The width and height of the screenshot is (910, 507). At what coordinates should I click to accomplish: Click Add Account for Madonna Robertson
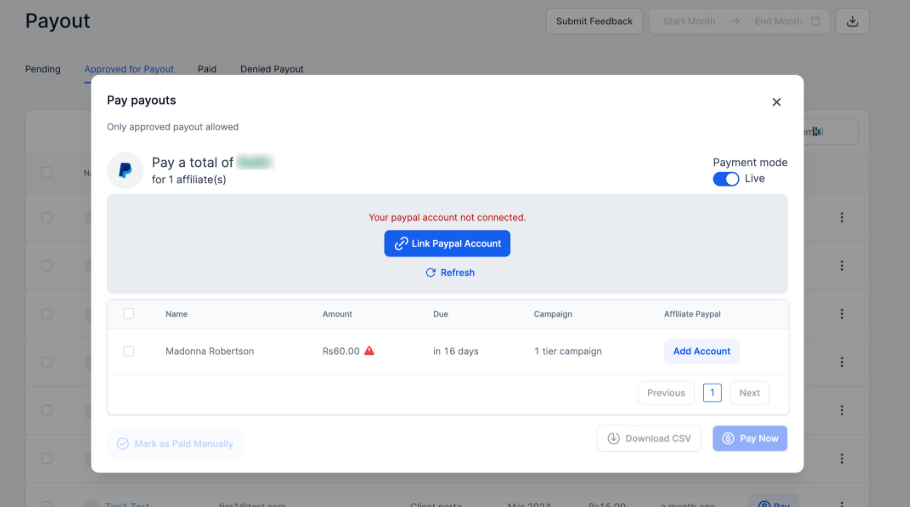[x=701, y=351]
